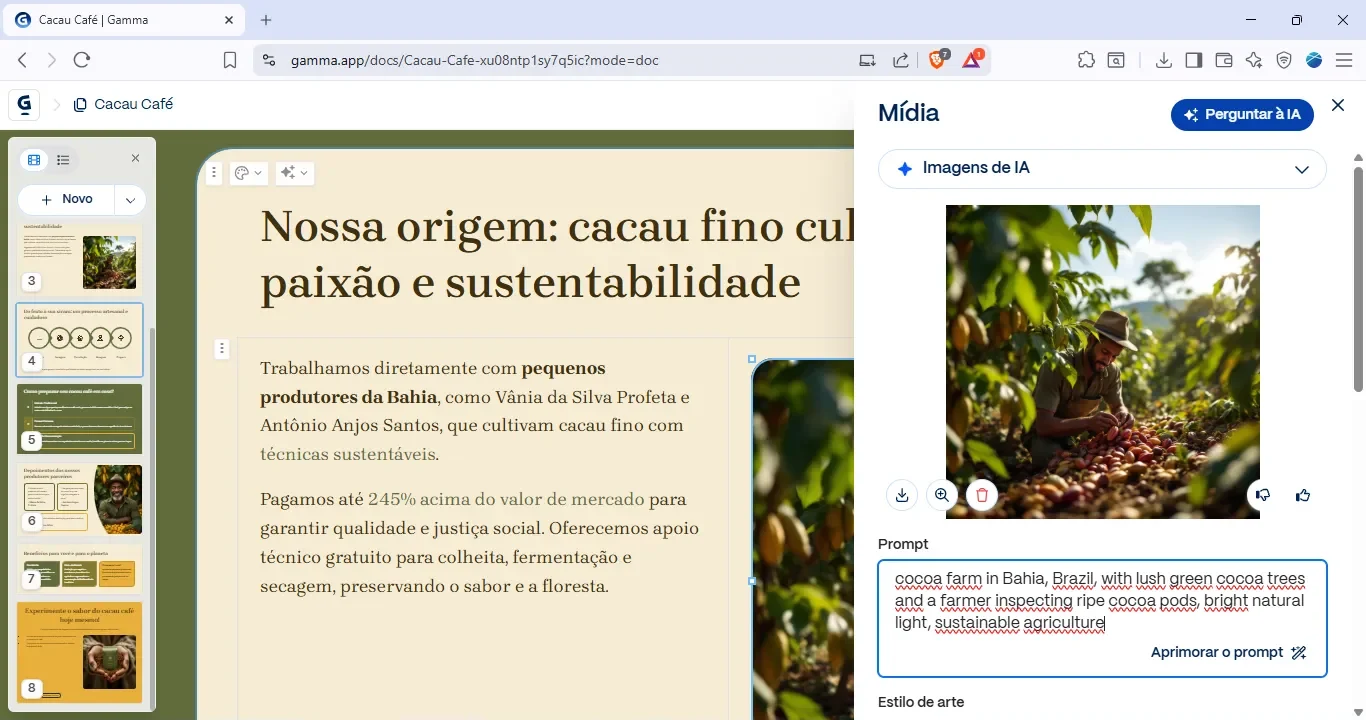Open the Extensions puzzle icon

[x=1086, y=60]
